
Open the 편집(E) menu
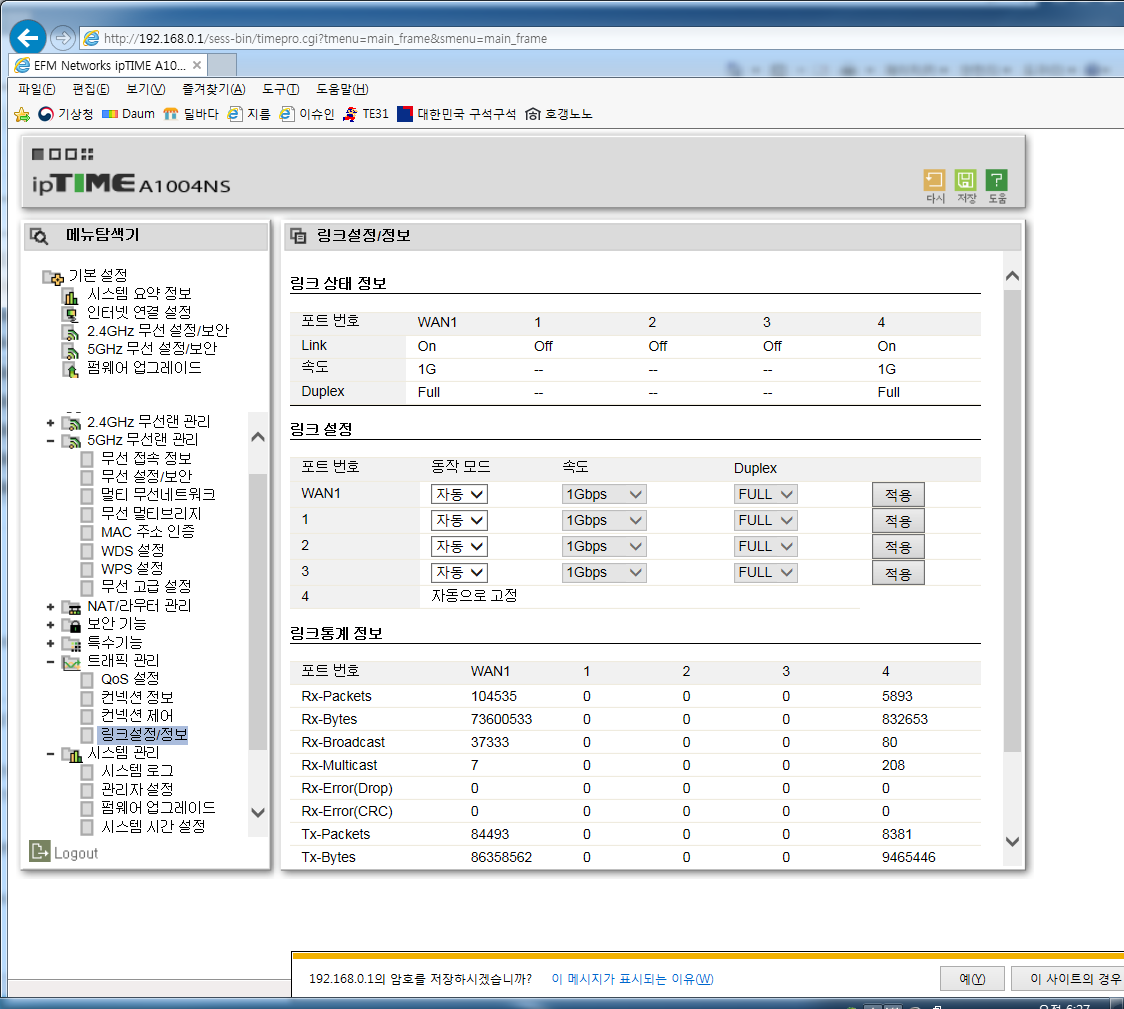coord(91,89)
